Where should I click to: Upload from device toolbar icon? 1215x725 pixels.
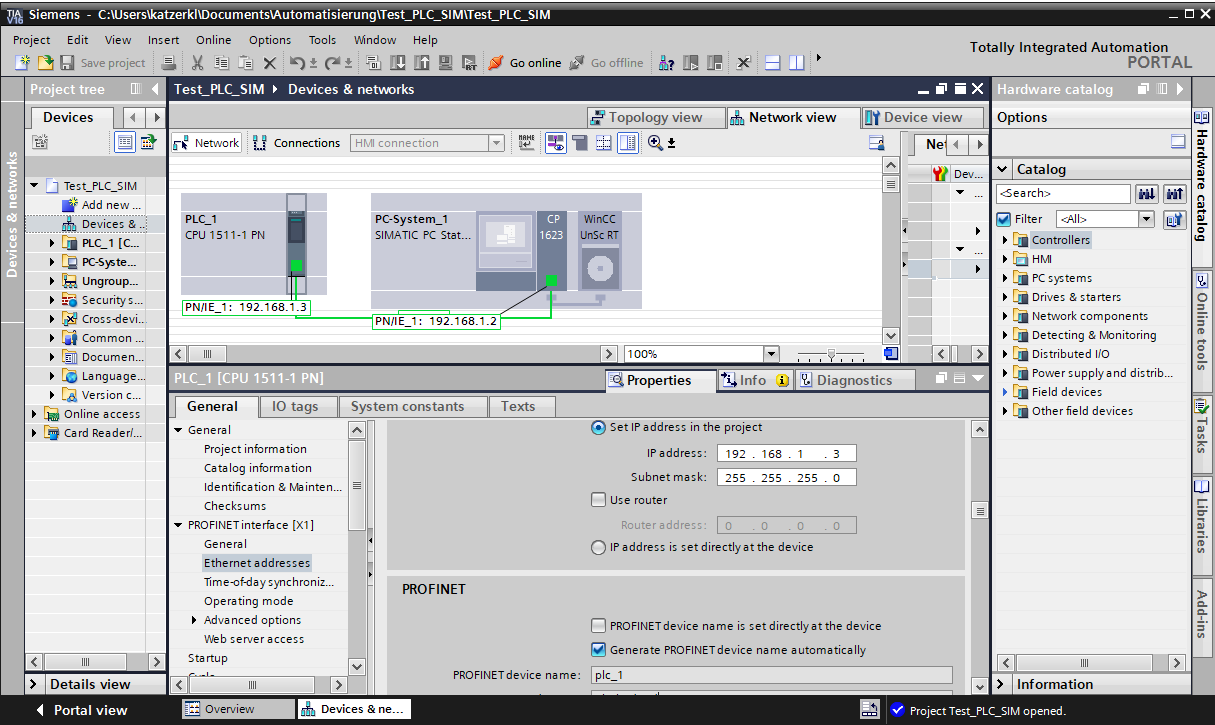pos(422,63)
